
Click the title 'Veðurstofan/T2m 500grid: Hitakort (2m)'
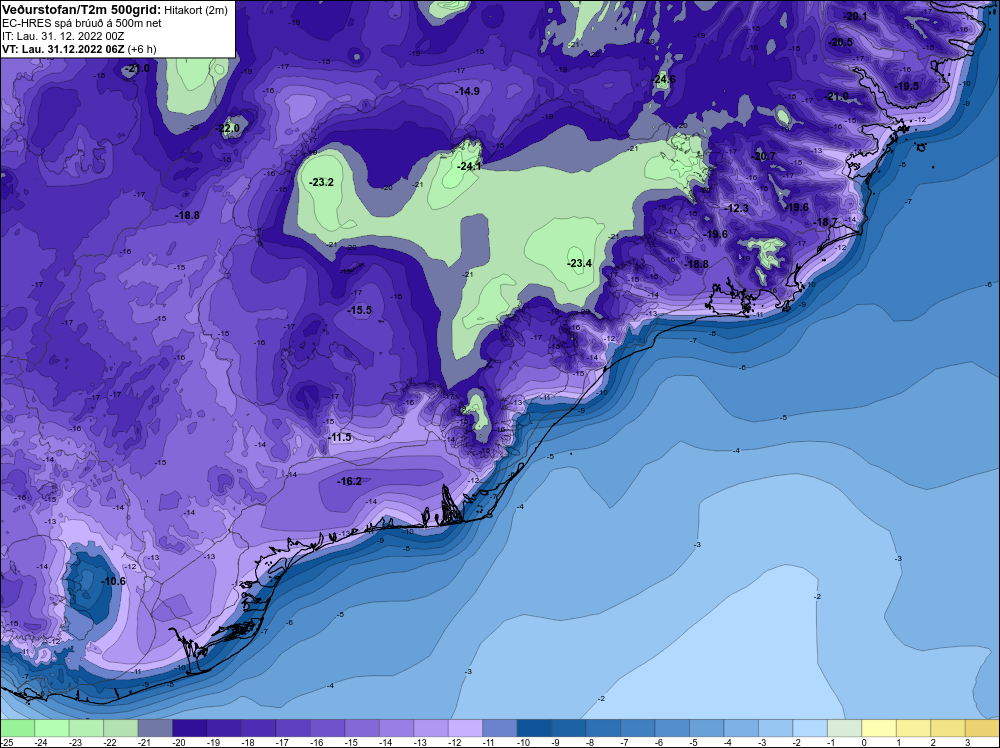[x=115, y=10]
